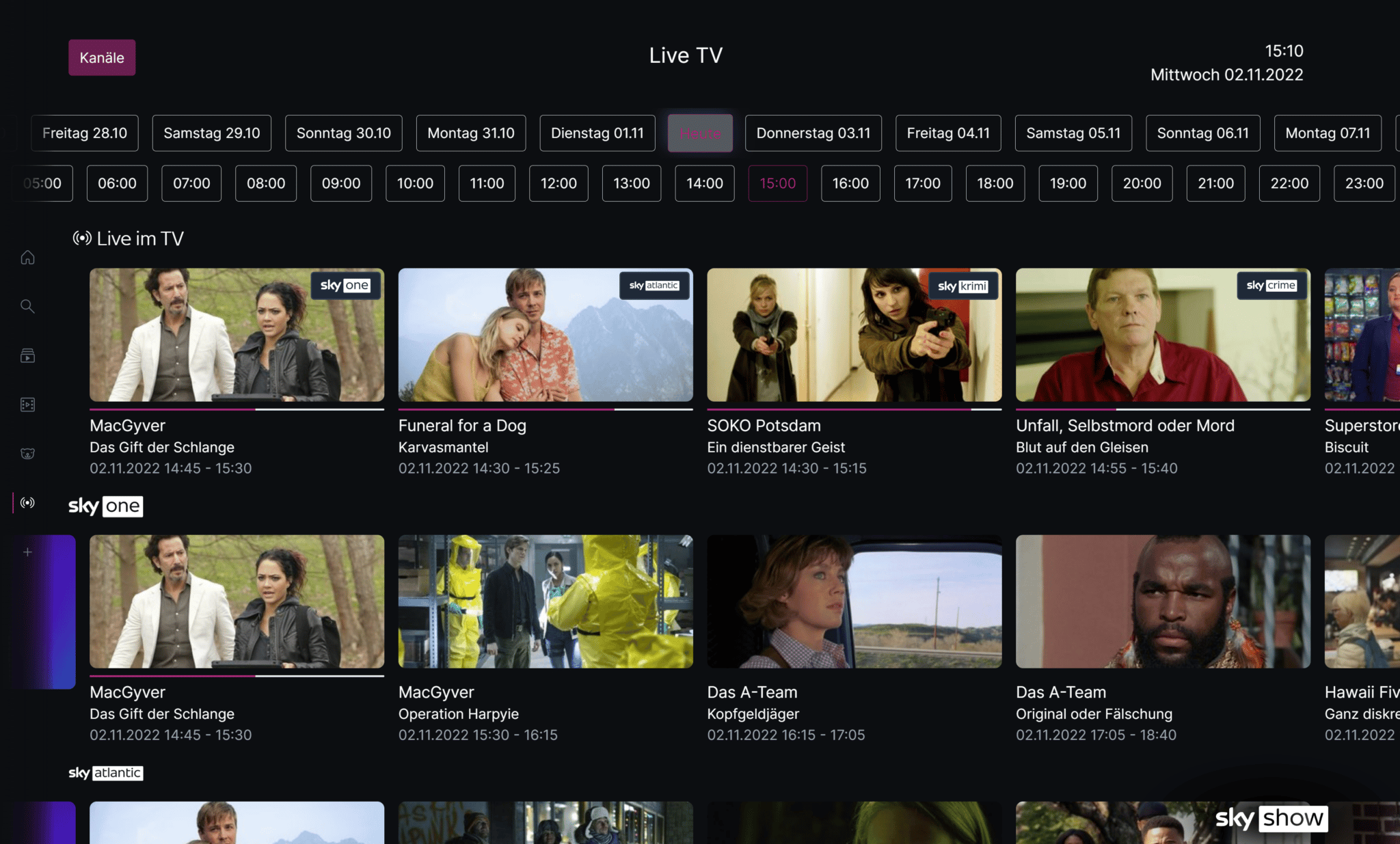Select the Freitag 28.10 date chip
Image resolution: width=1400 pixels, height=844 pixels.
pyautogui.click(x=85, y=133)
